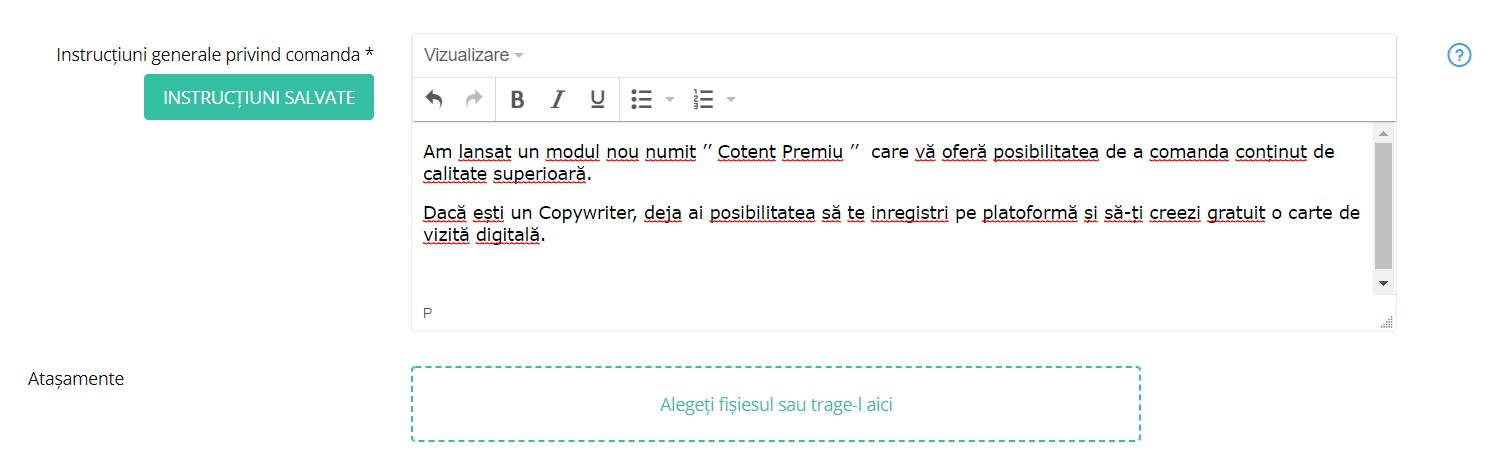The image size is (1510, 467).
Task: Open the Vizualizare menu
Action: [474, 55]
